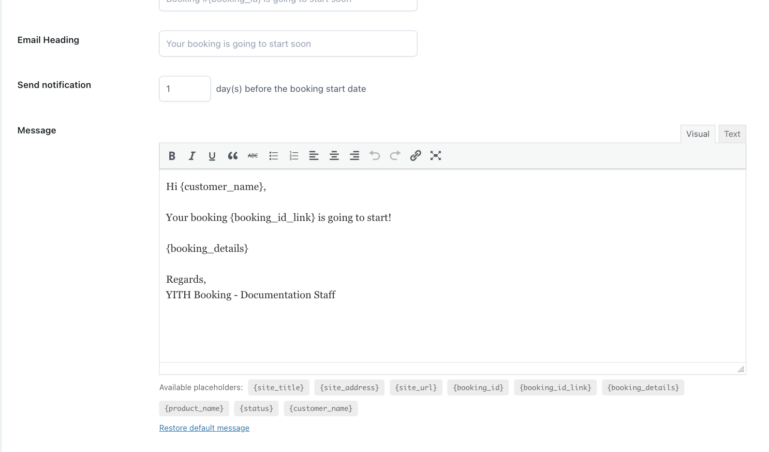Open fullscreen editor mode
Screen dimensions: 769x452
(436, 156)
